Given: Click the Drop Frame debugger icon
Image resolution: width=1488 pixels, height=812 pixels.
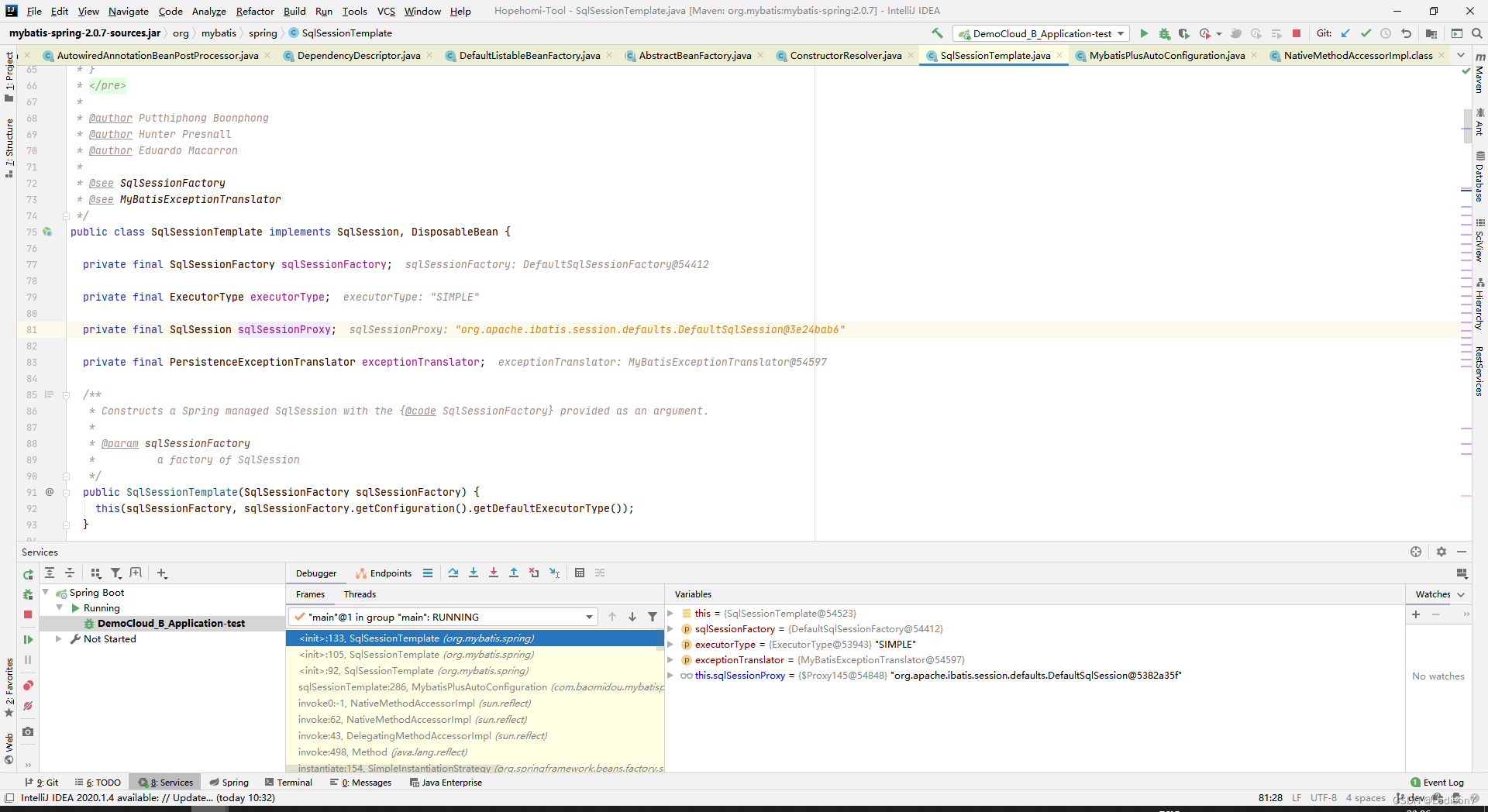Looking at the screenshot, I should [x=534, y=573].
